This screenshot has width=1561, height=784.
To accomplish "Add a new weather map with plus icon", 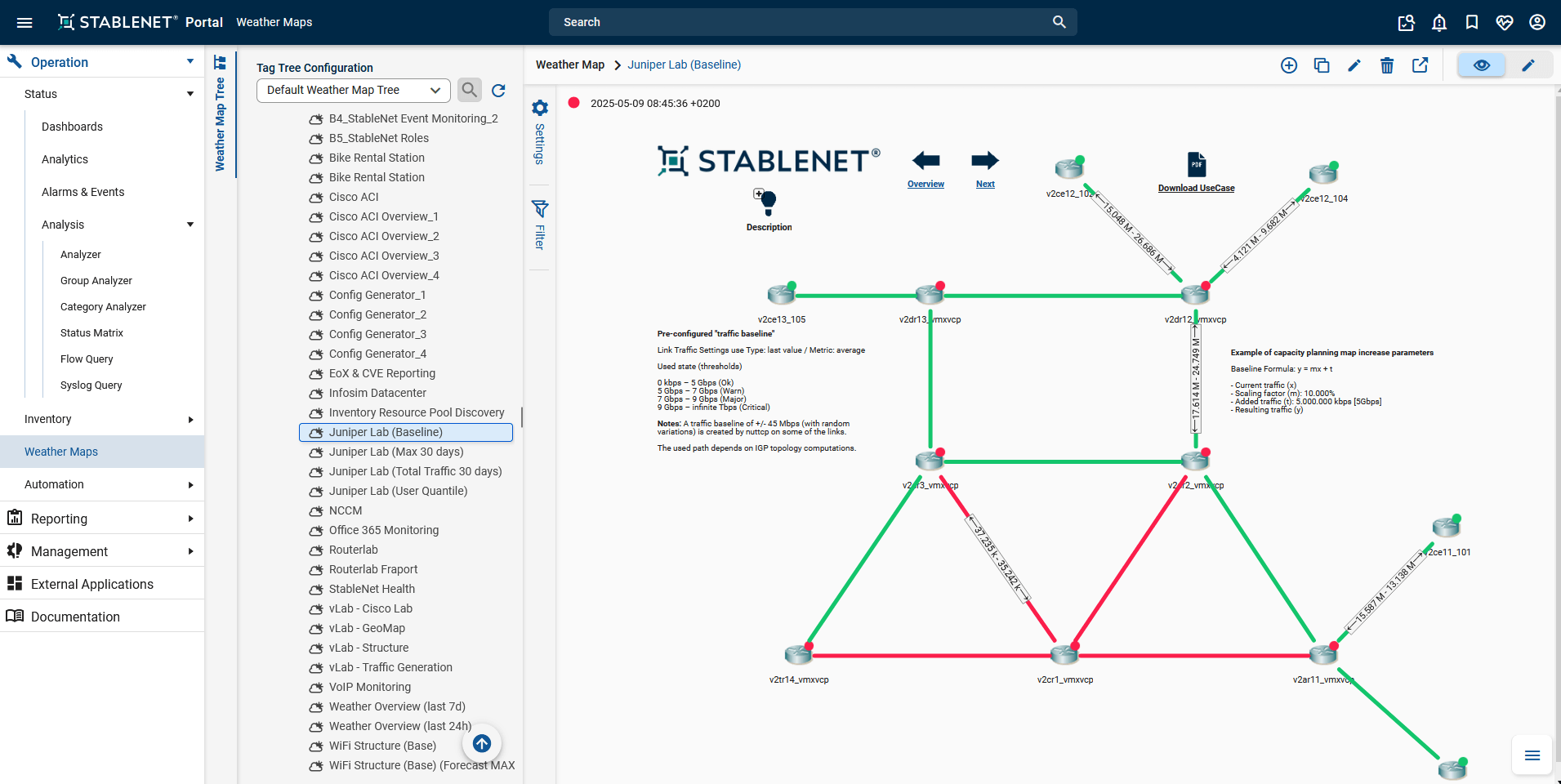I will click(1289, 65).
